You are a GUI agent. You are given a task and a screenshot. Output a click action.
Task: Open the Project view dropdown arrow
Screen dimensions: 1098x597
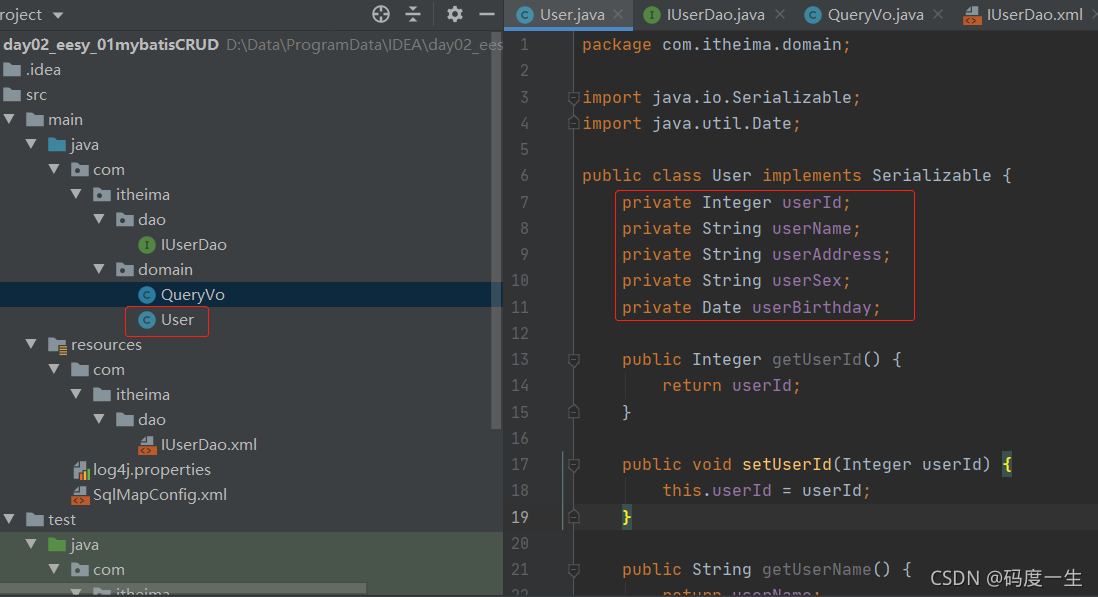[58, 15]
